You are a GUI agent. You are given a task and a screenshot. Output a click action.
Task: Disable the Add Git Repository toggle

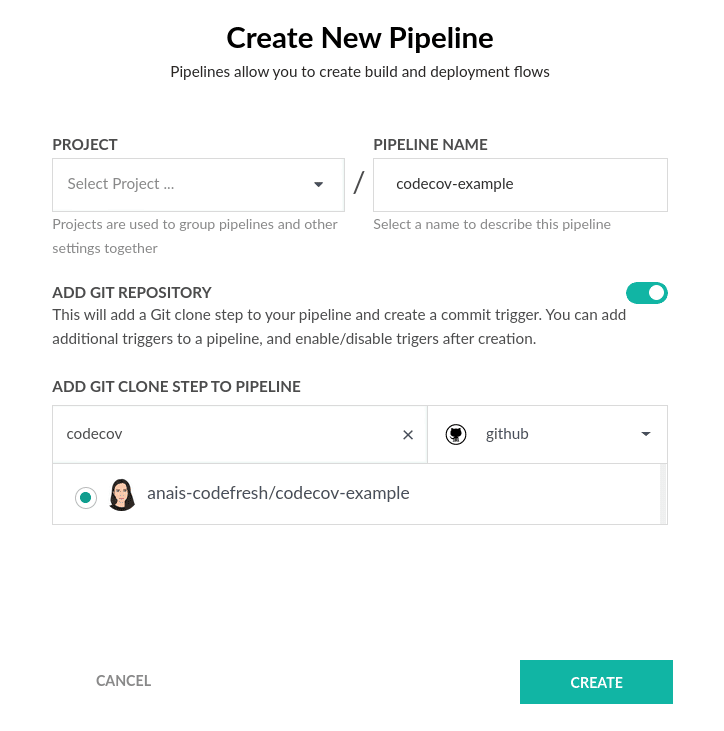point(646,293)
